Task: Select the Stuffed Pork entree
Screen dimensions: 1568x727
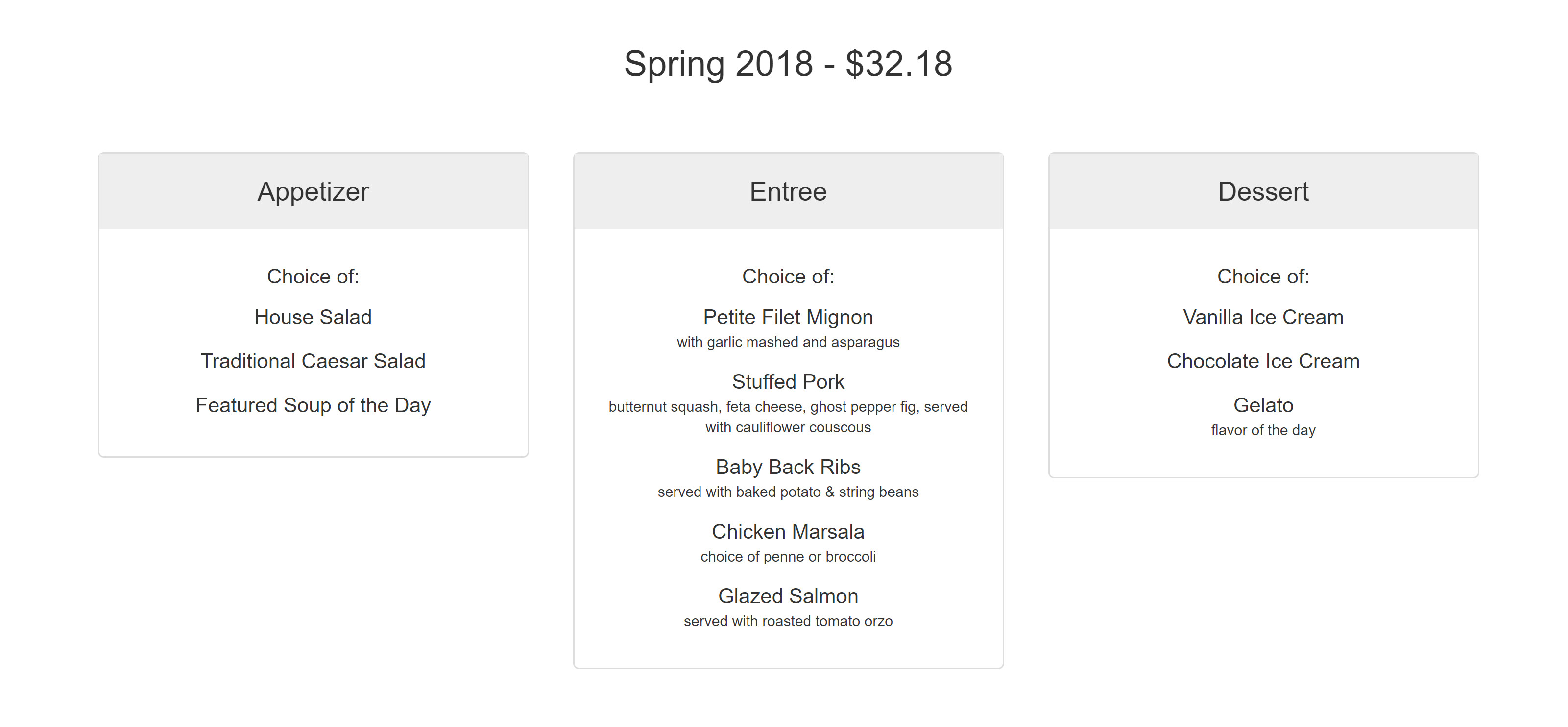Action: (x=788, y=381)
